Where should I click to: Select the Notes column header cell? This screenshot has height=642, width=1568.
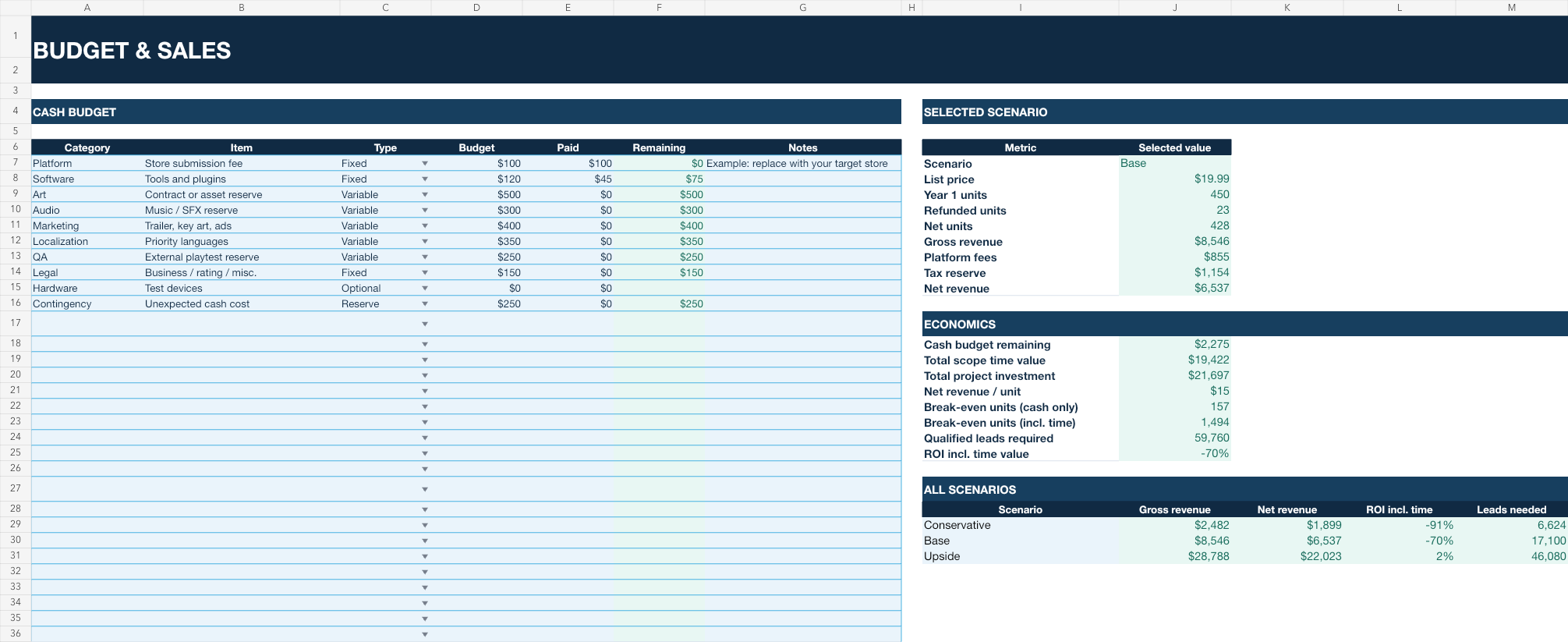point(802,147)
